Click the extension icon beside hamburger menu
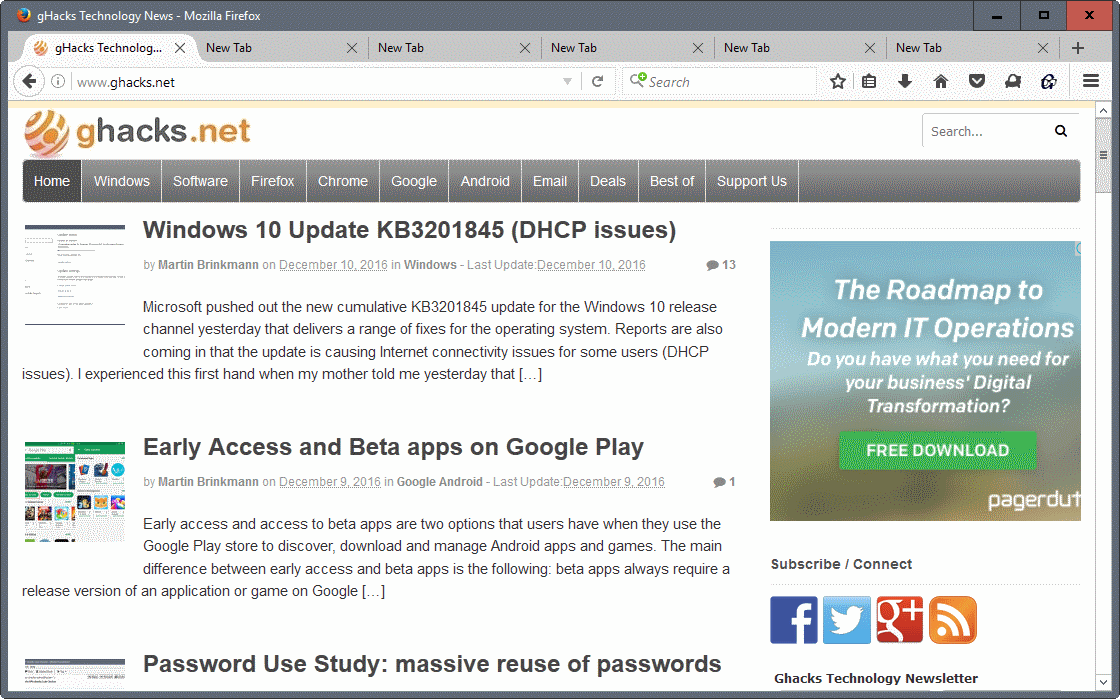The height and width of the screenshot is (699, 1120). (1049, 81)
